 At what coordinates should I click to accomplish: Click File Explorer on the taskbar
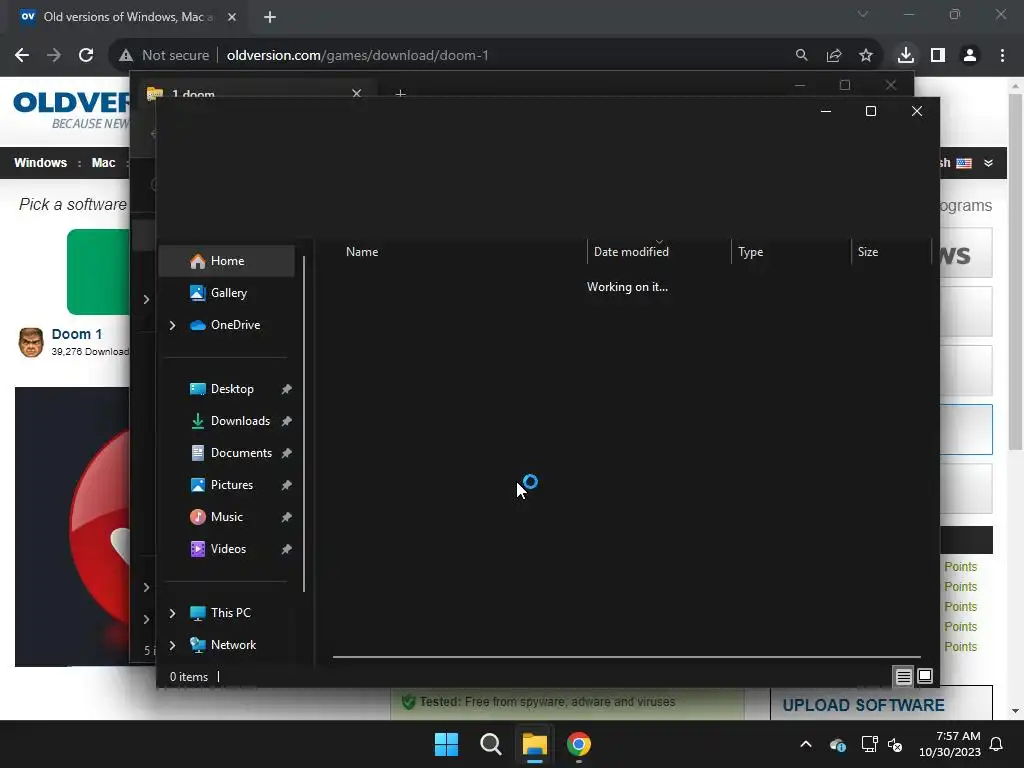[x=534, y=744]
